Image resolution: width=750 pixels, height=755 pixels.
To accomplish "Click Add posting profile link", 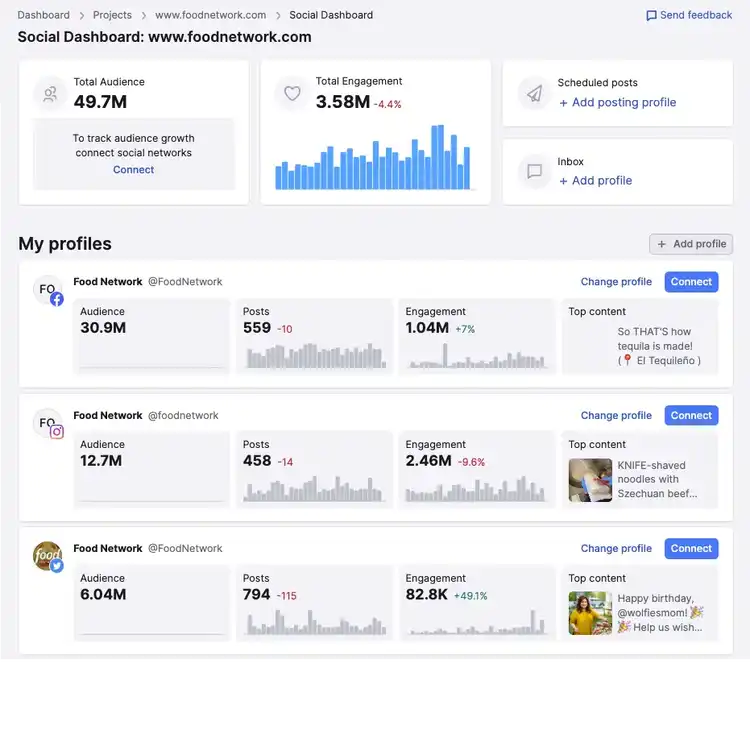I will tap(618, 102).
